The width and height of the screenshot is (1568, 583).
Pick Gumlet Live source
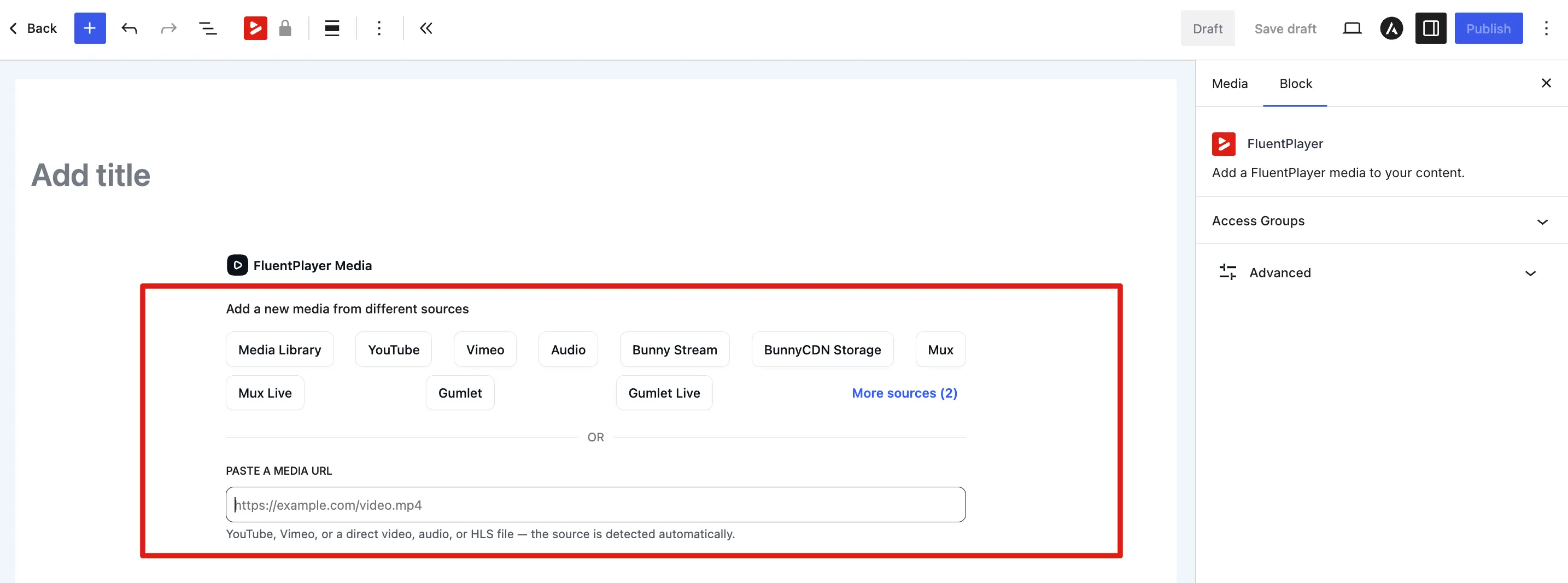click(x=664, y=393)
